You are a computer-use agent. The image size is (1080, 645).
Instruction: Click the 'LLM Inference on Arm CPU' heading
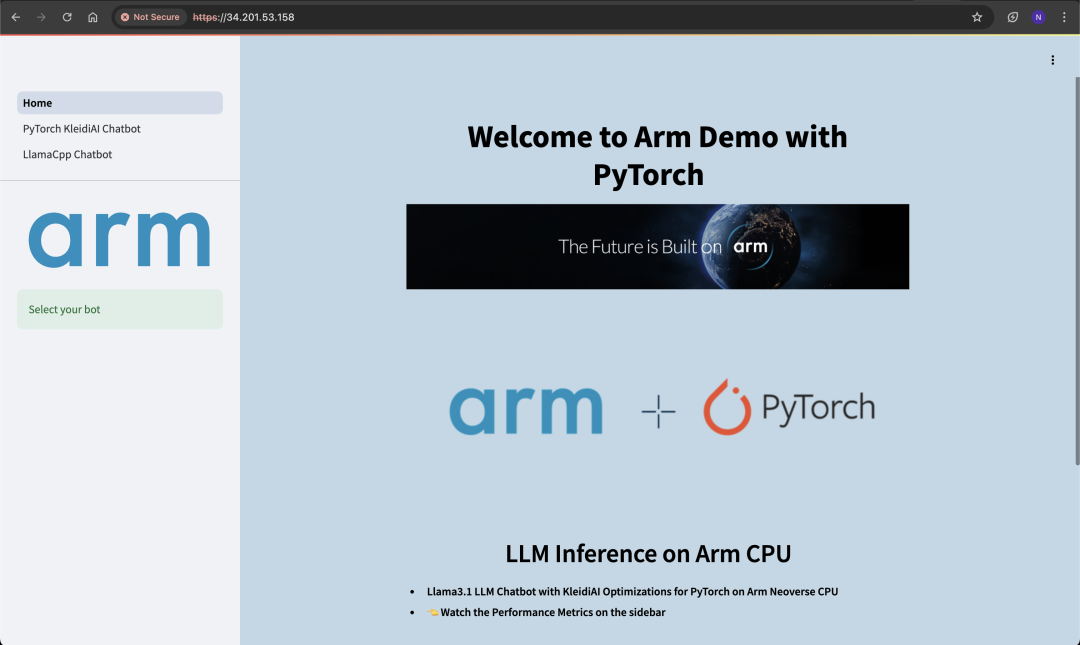648,553
